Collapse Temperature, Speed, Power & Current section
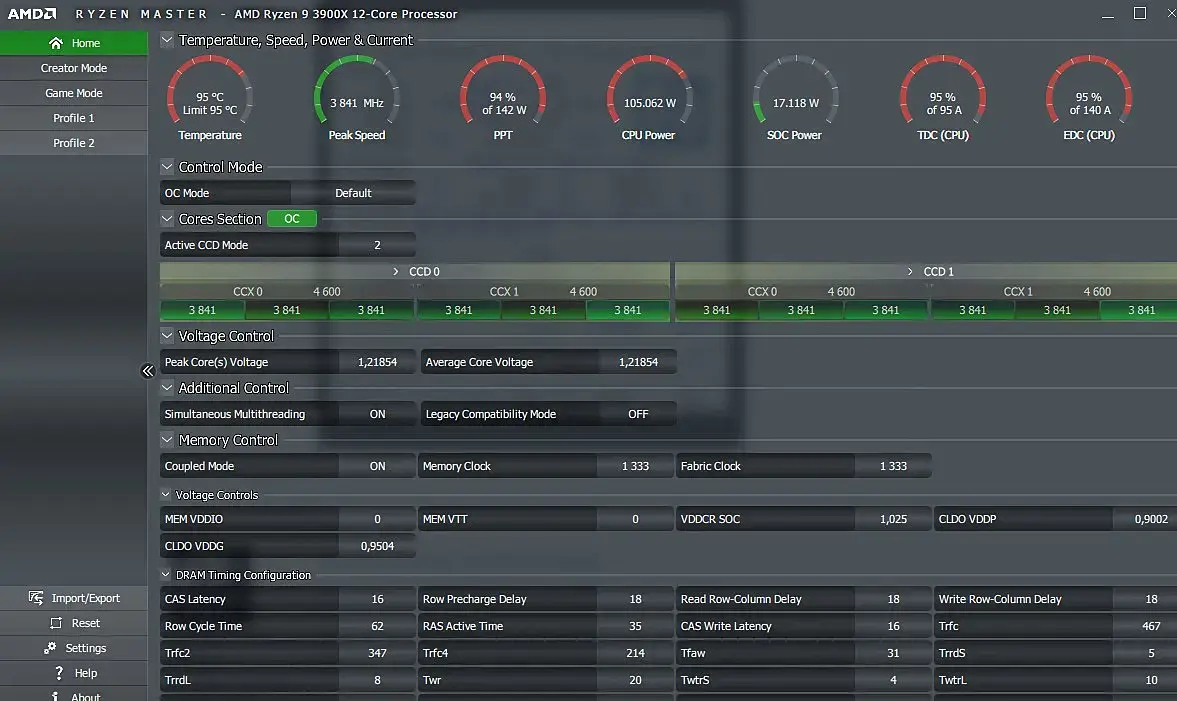The width and height of the screenshot is (1177, 701). coord(167,40)
